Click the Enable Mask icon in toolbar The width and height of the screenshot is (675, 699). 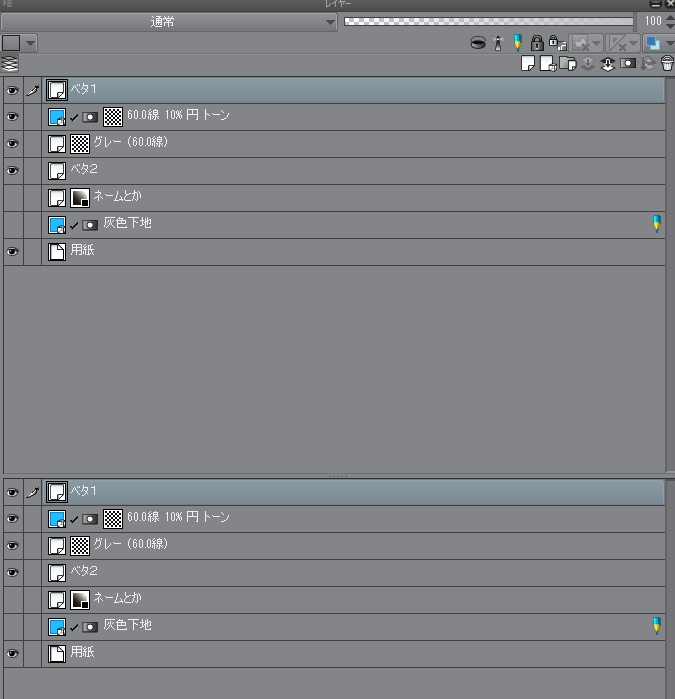(x=581, y=43)
